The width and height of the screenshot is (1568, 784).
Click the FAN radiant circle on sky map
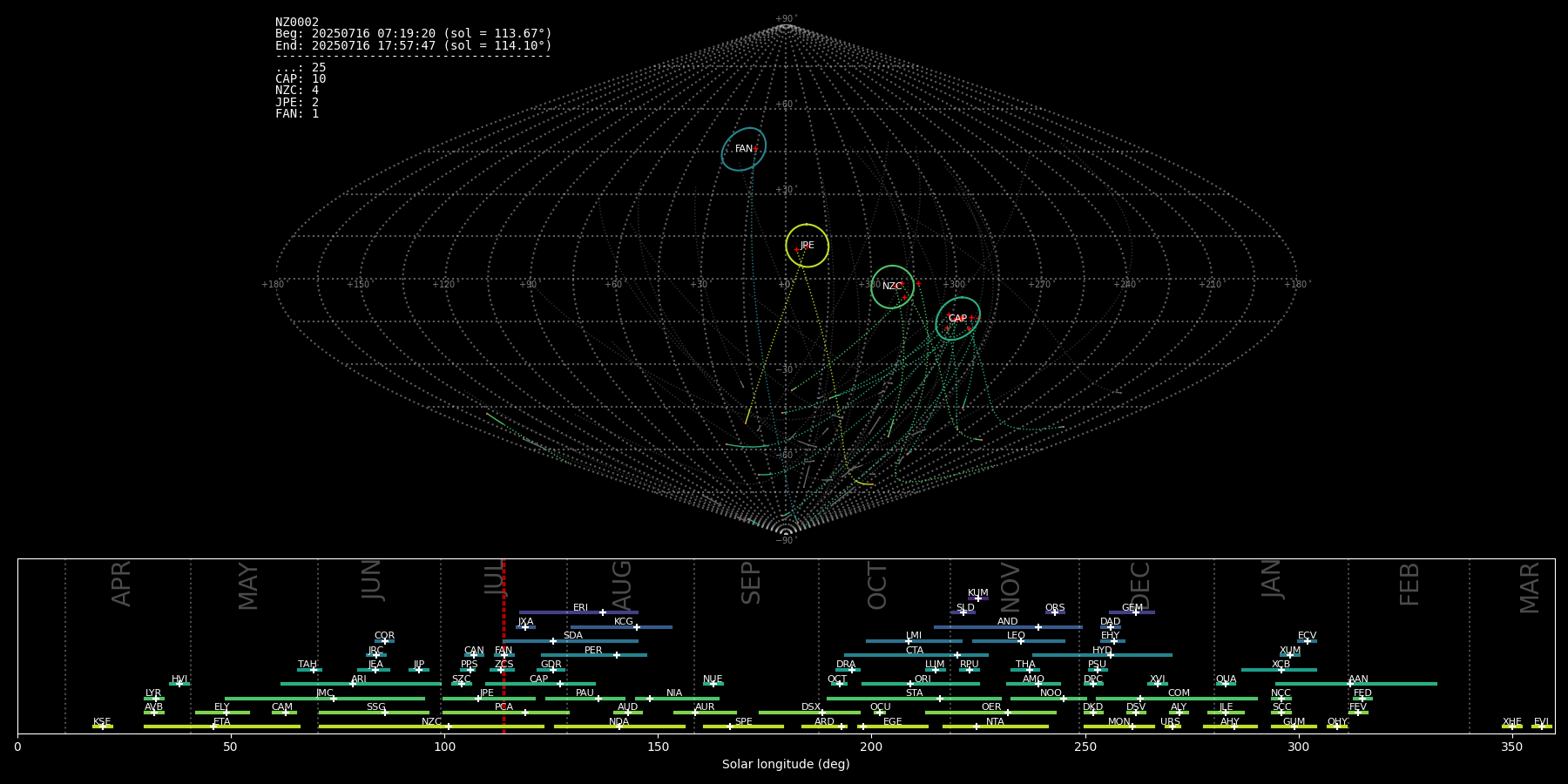pos(743,149)
